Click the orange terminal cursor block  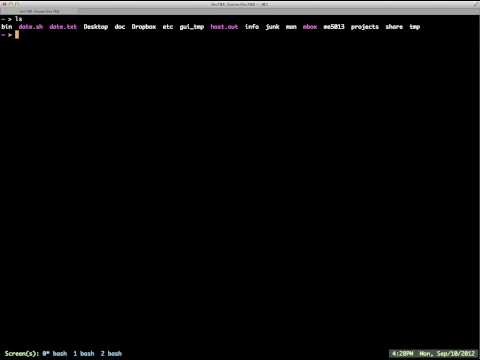click(x=17, y=35)
